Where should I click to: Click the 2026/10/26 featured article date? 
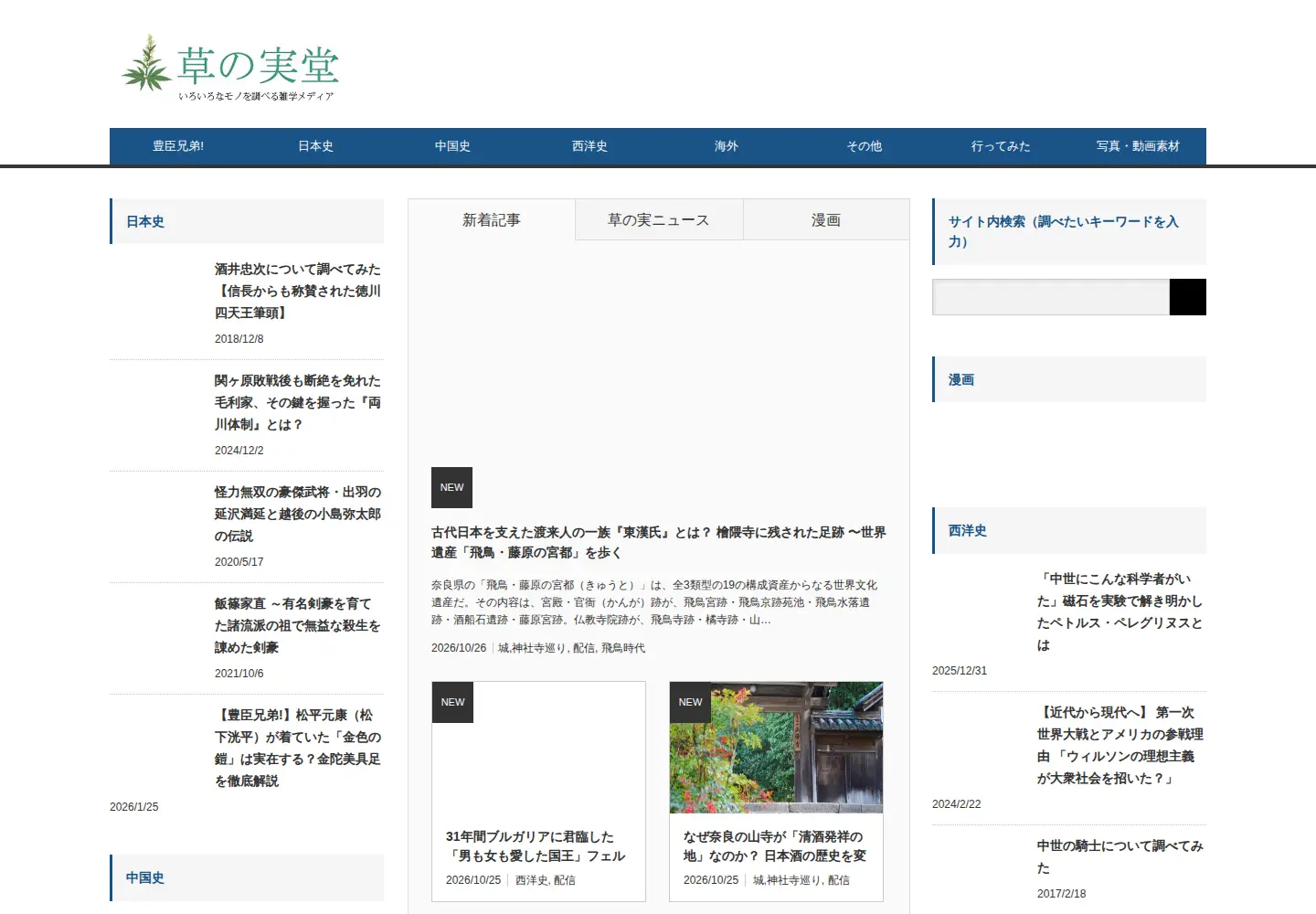point(459,648)
